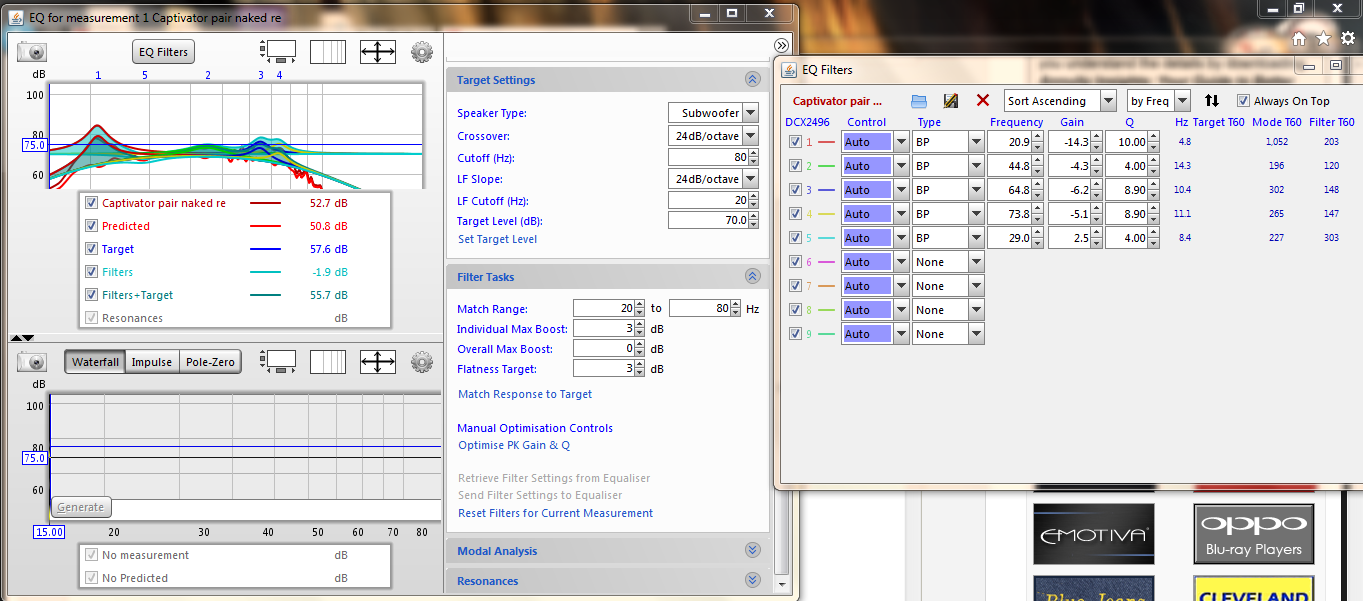Collapse Filter Tasks section
This screenshot has width=1363, height=601.
(753, 277)
